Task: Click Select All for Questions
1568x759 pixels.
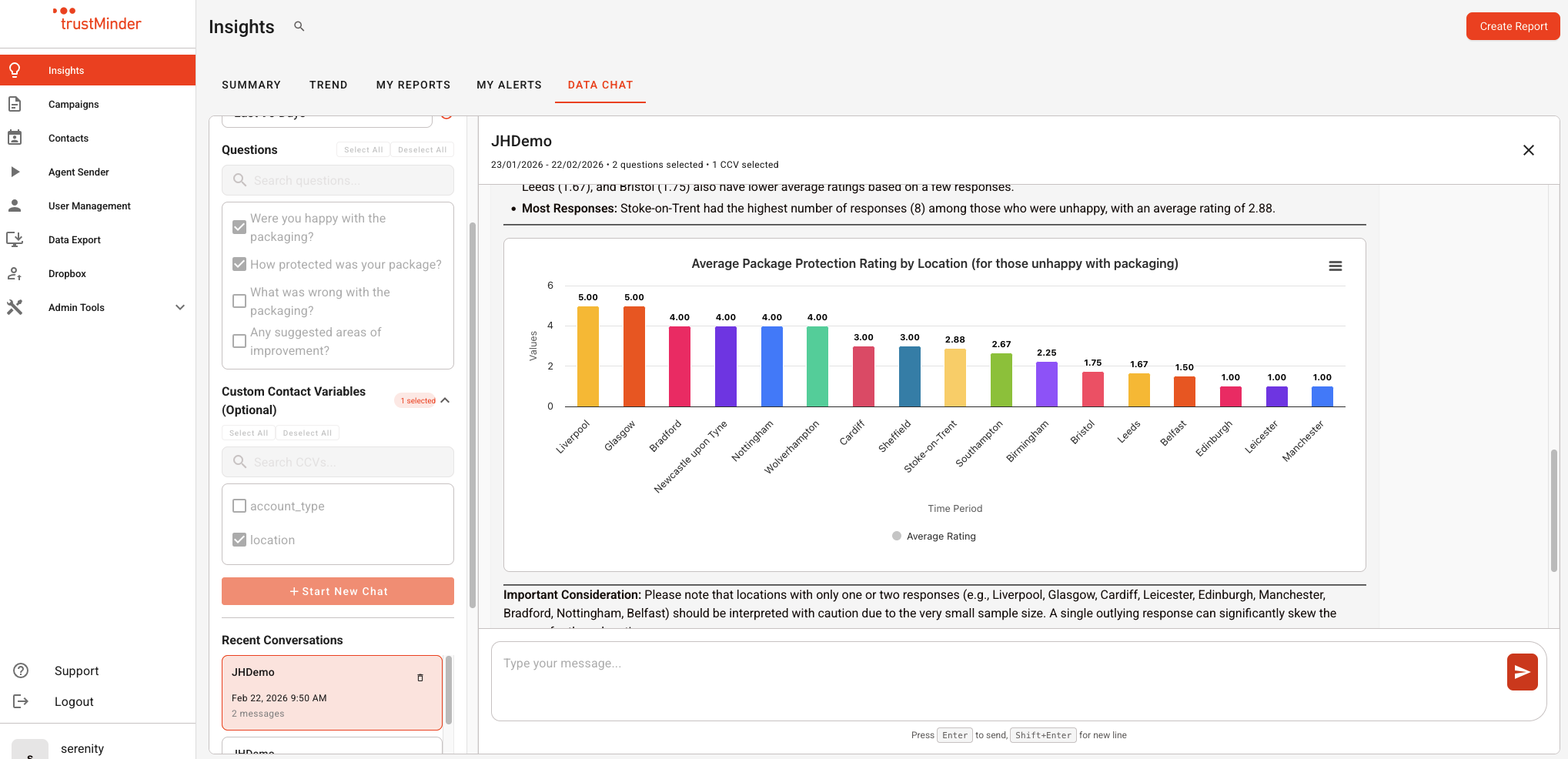Action: pos(363,149)
